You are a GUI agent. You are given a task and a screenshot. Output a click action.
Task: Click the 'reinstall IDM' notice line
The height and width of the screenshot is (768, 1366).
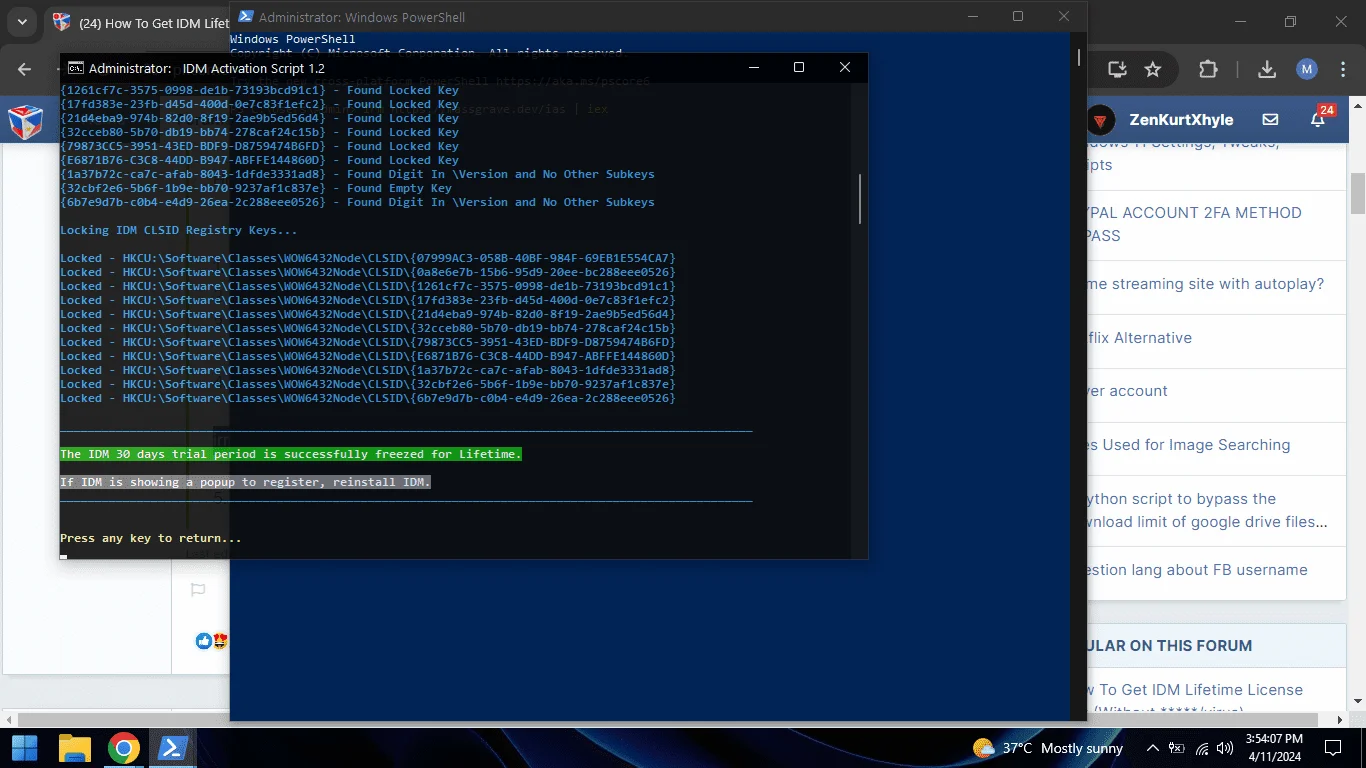[245, 482]
